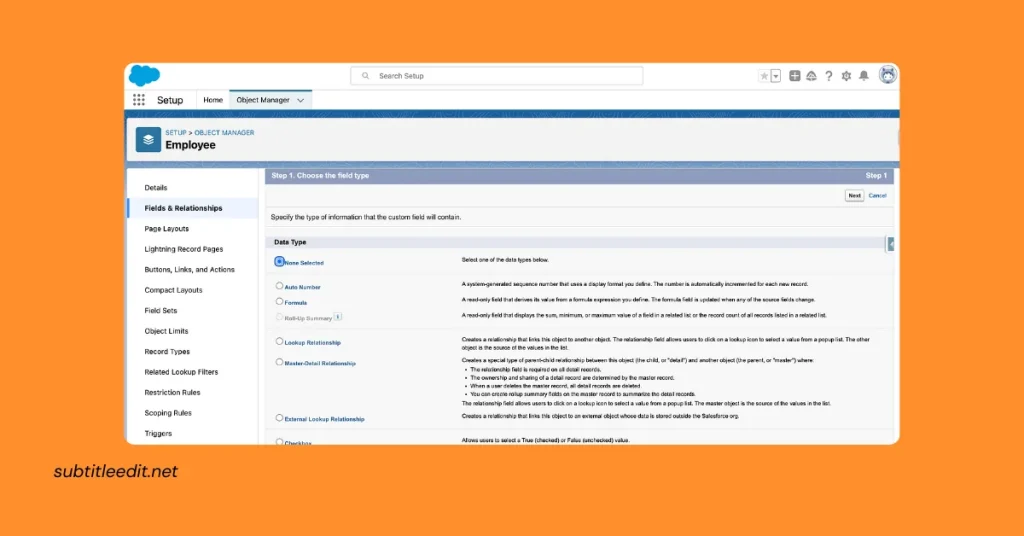Image resolution: width=1024 pixels, height=536 pixels.
Task: Click the Next button
Action: coord(853,195)
